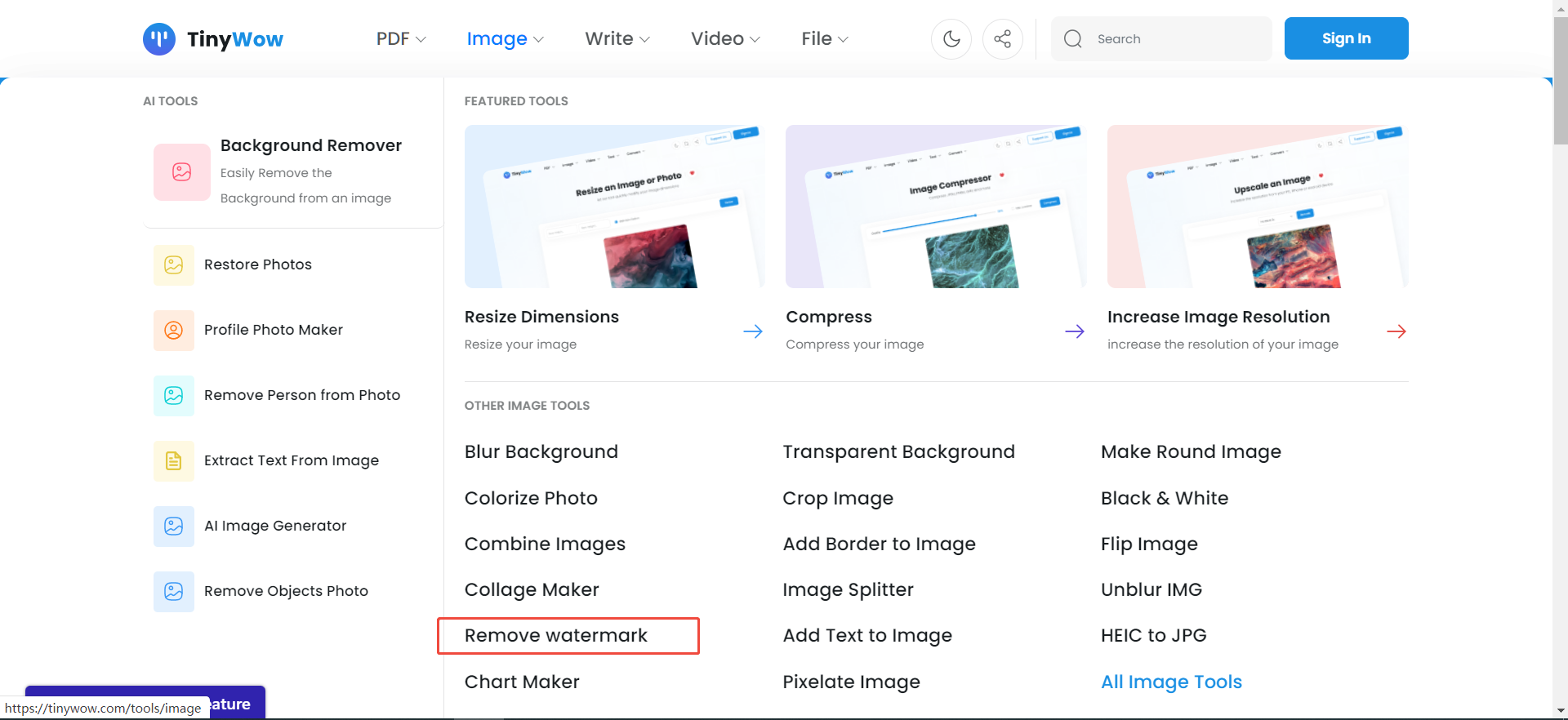Toggle dark mode with the moon icon
This screenshot has height=720, width=1568.
point(951,39)
